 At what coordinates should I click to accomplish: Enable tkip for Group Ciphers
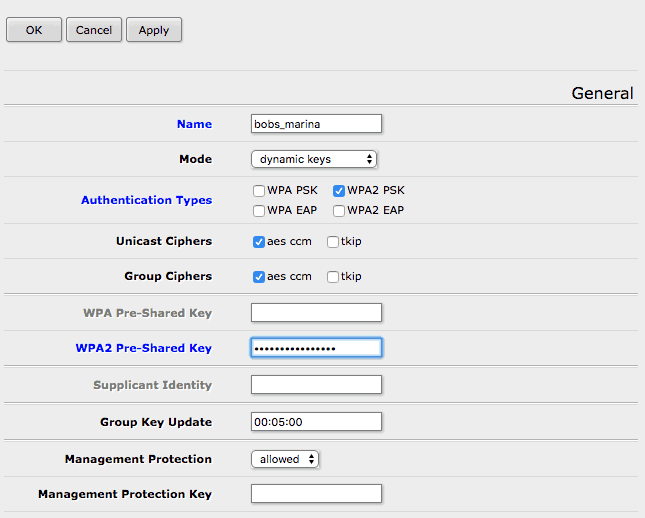(333, 277)
